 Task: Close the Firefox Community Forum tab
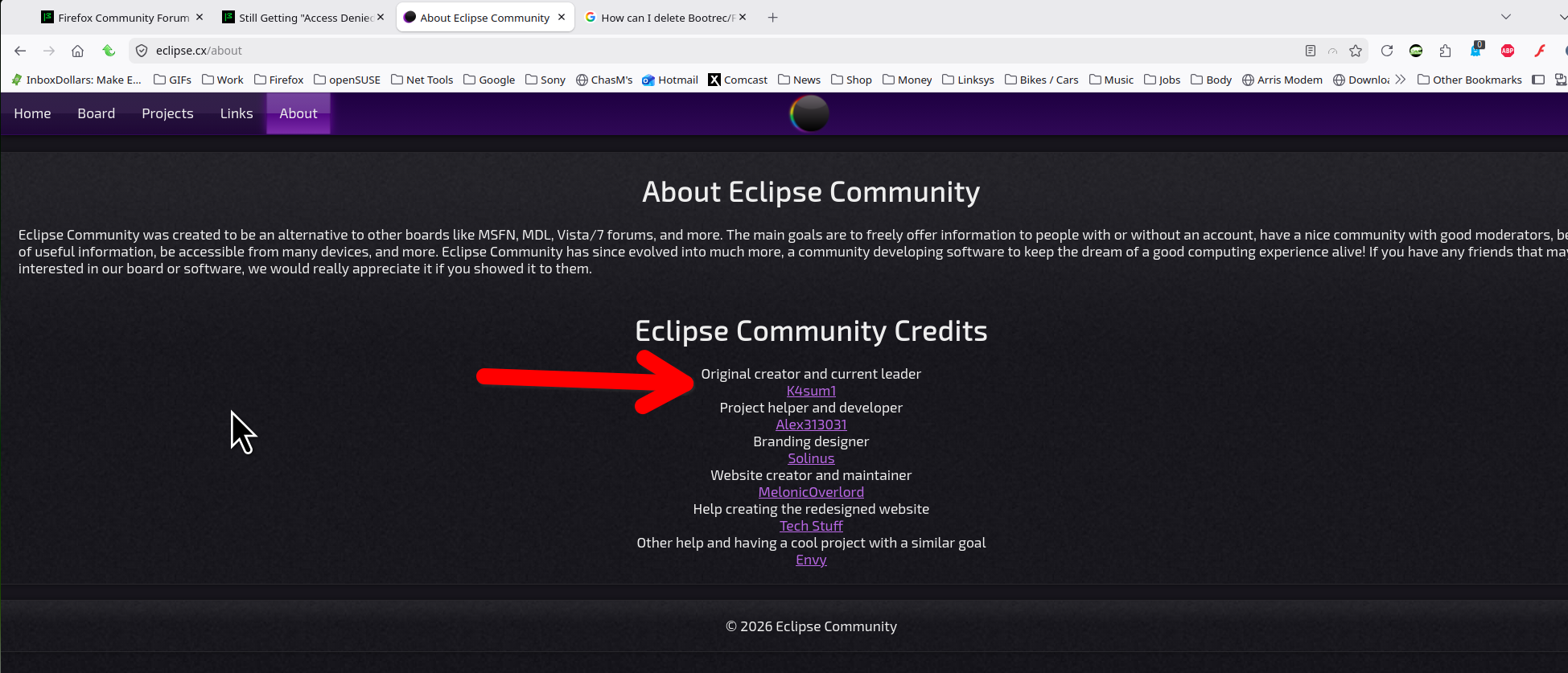tap(200, 17)
